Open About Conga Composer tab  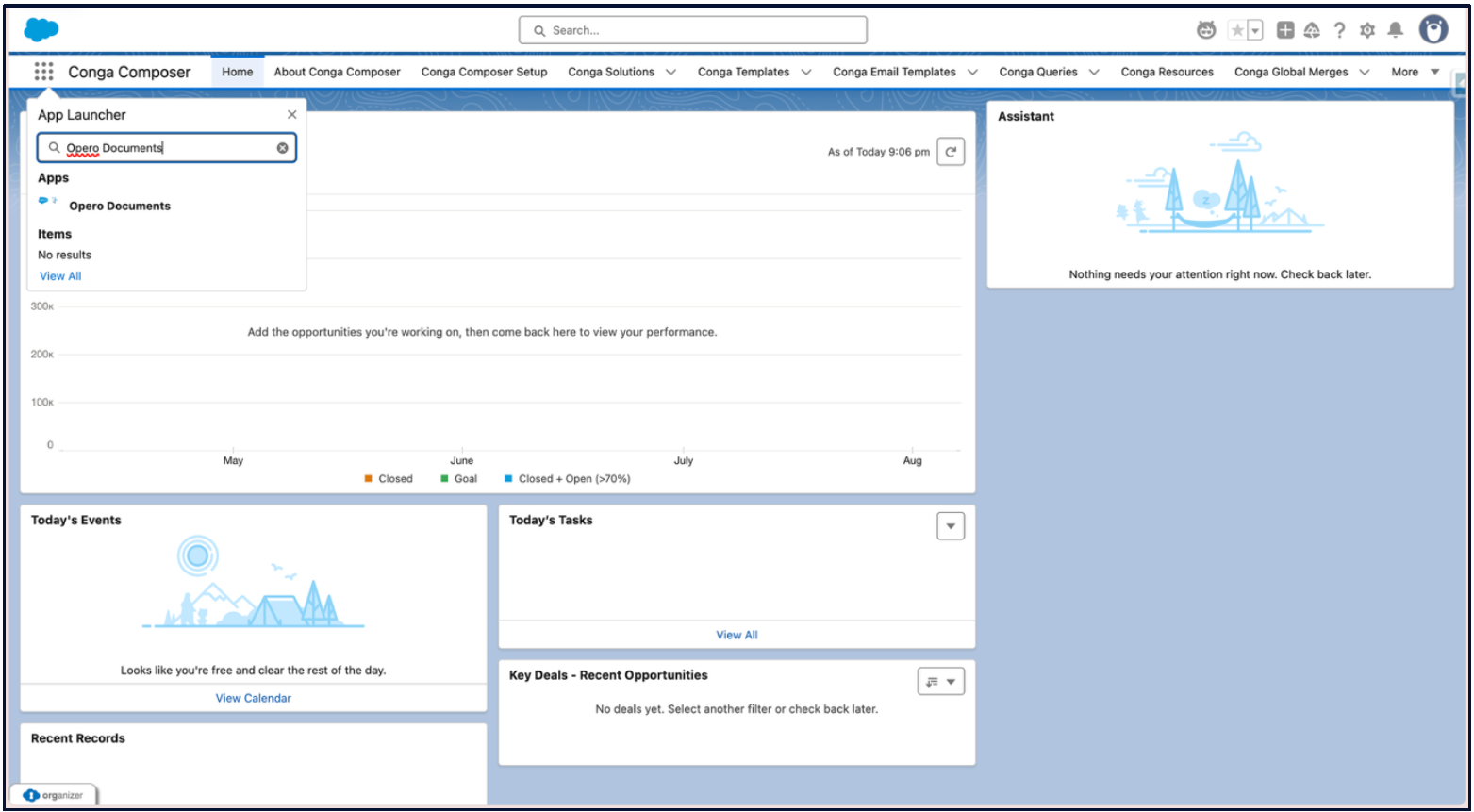pos(337,72)
